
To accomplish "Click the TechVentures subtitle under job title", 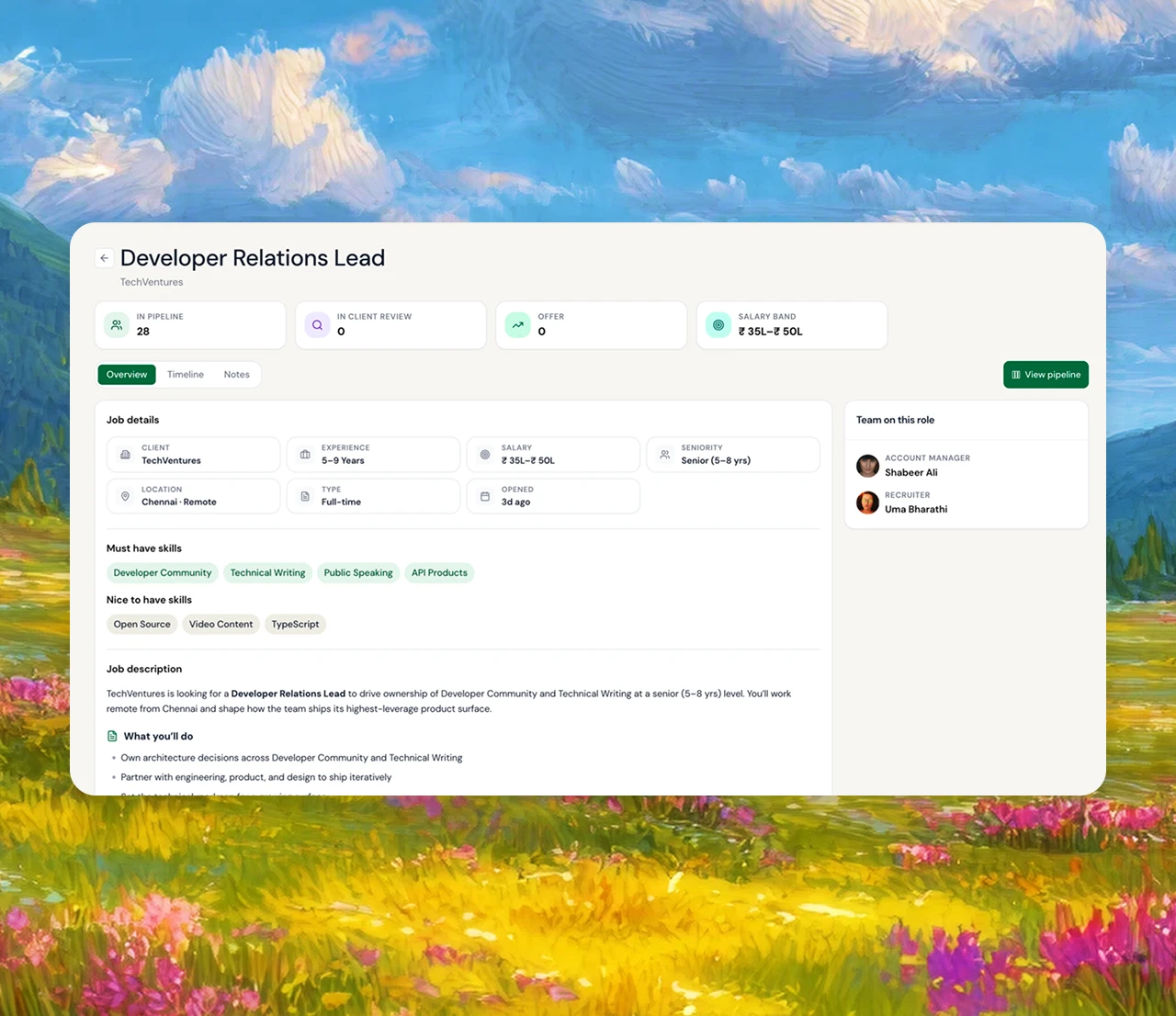I will [152, 282].
